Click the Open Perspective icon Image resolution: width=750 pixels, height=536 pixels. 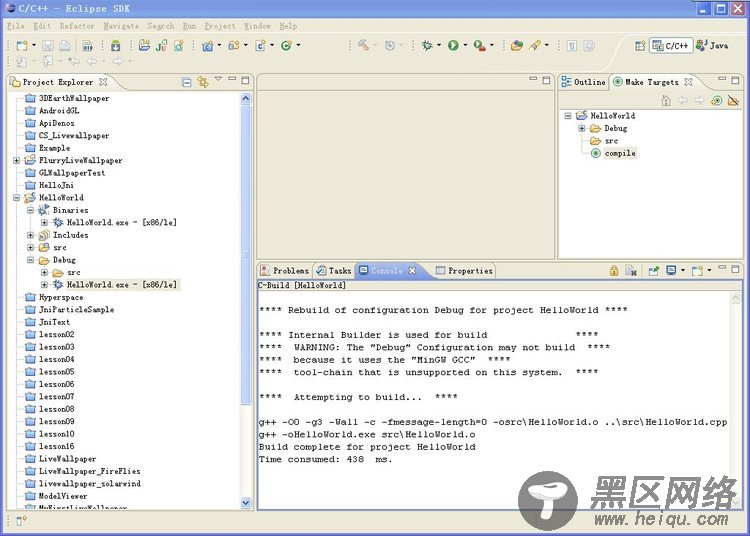[x=640, y=45]
